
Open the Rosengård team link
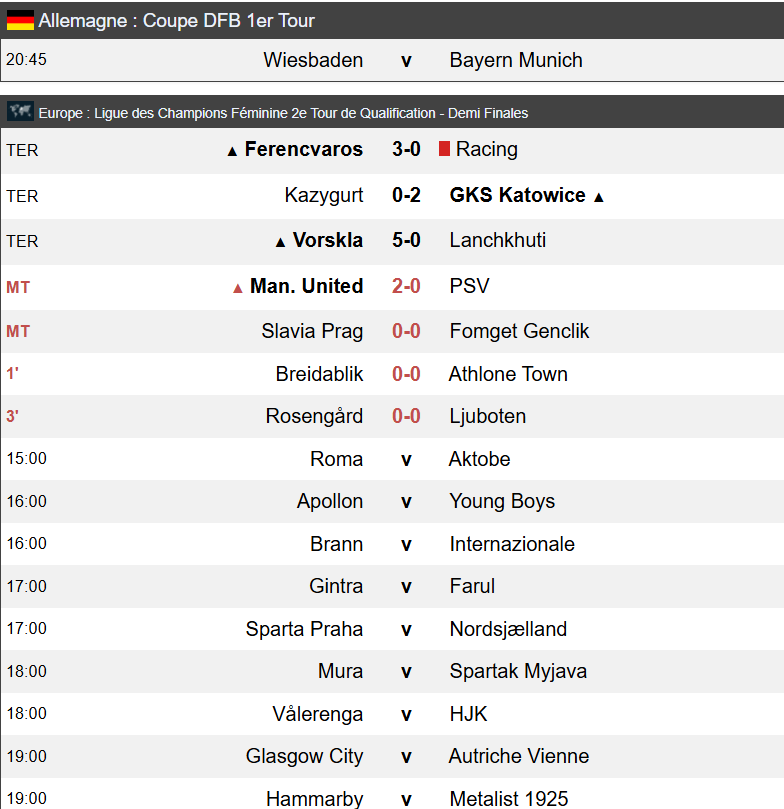click(314, 416)
